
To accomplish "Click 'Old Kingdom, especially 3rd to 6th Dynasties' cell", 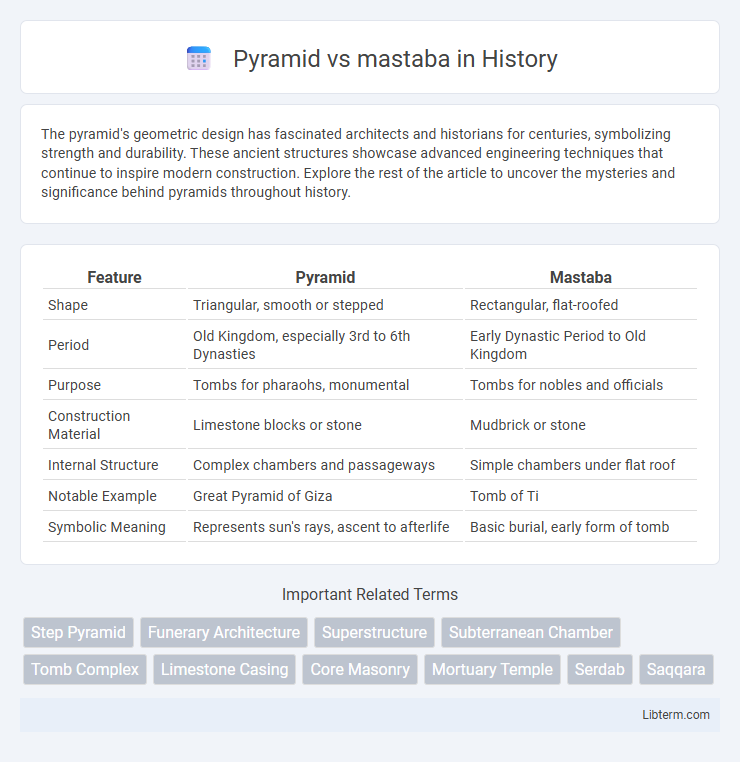I will (325, 345).
